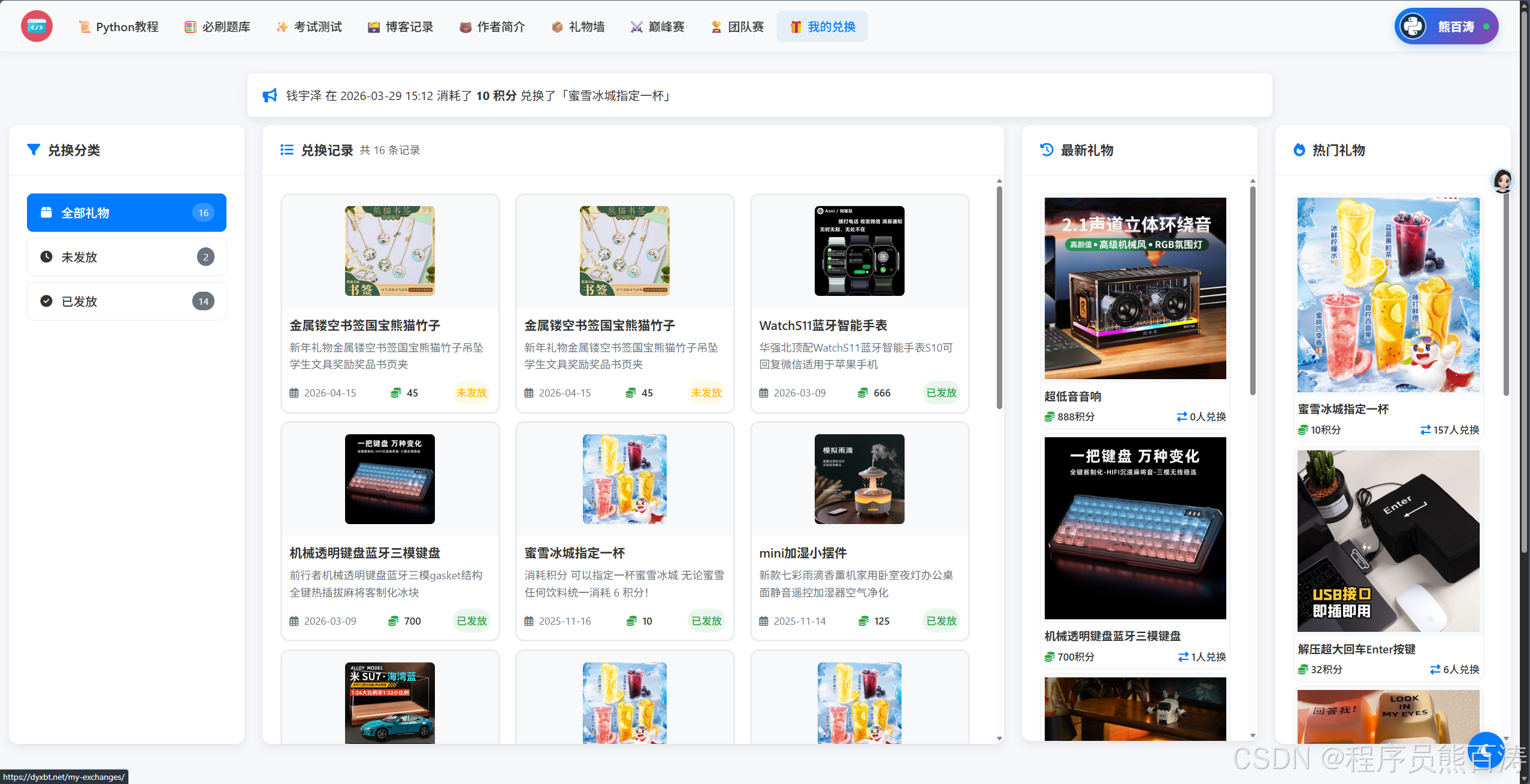Click the history icon beside 最新礼物
The height and width of the screenshot is (784, 1530).
point(1047,150)
